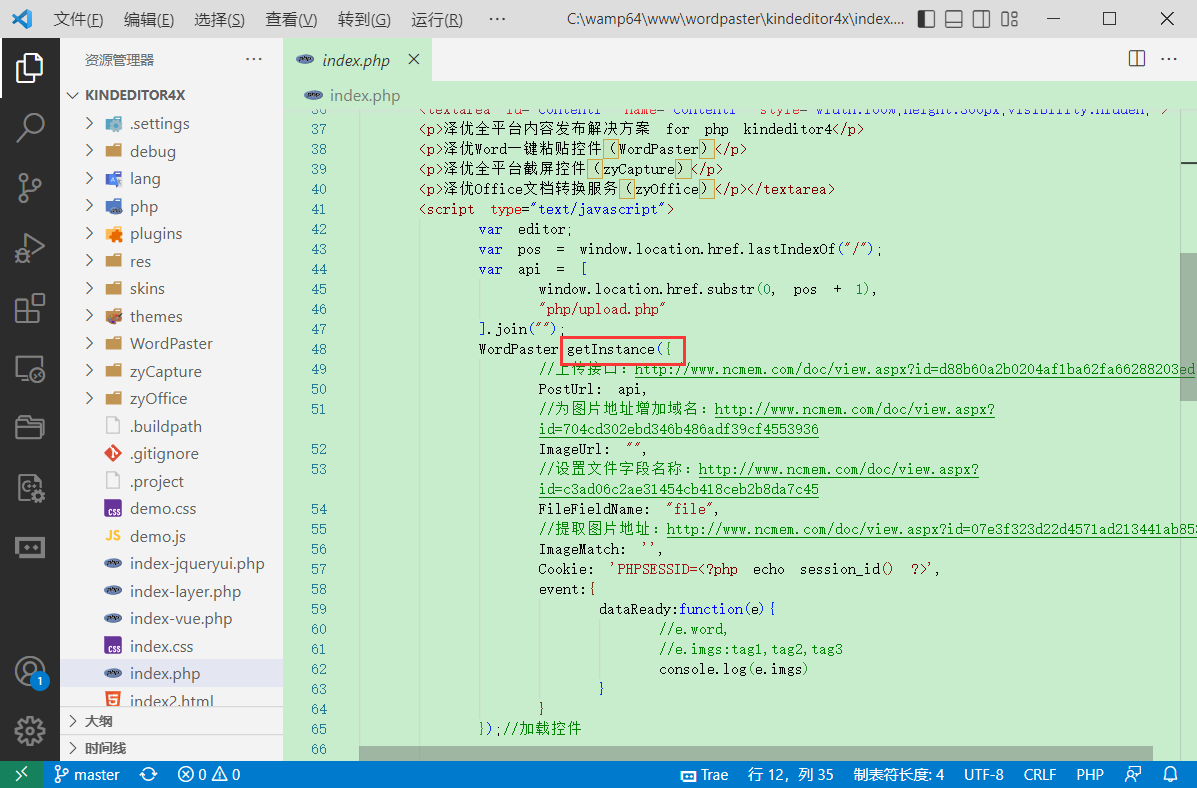Click the master branch button

86,774
